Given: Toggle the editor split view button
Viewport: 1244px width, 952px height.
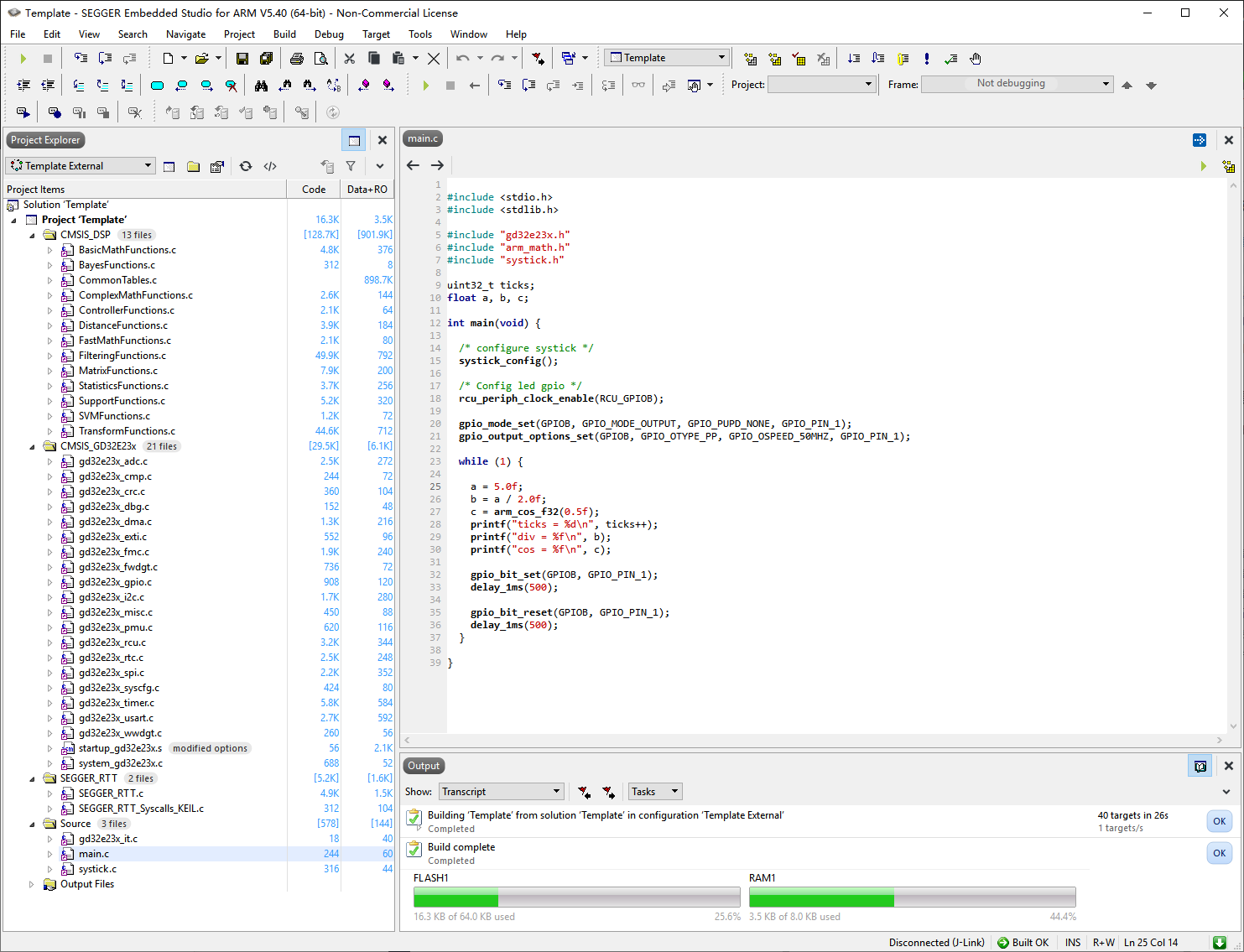Looking at the screenshot, I should 1200,140.
